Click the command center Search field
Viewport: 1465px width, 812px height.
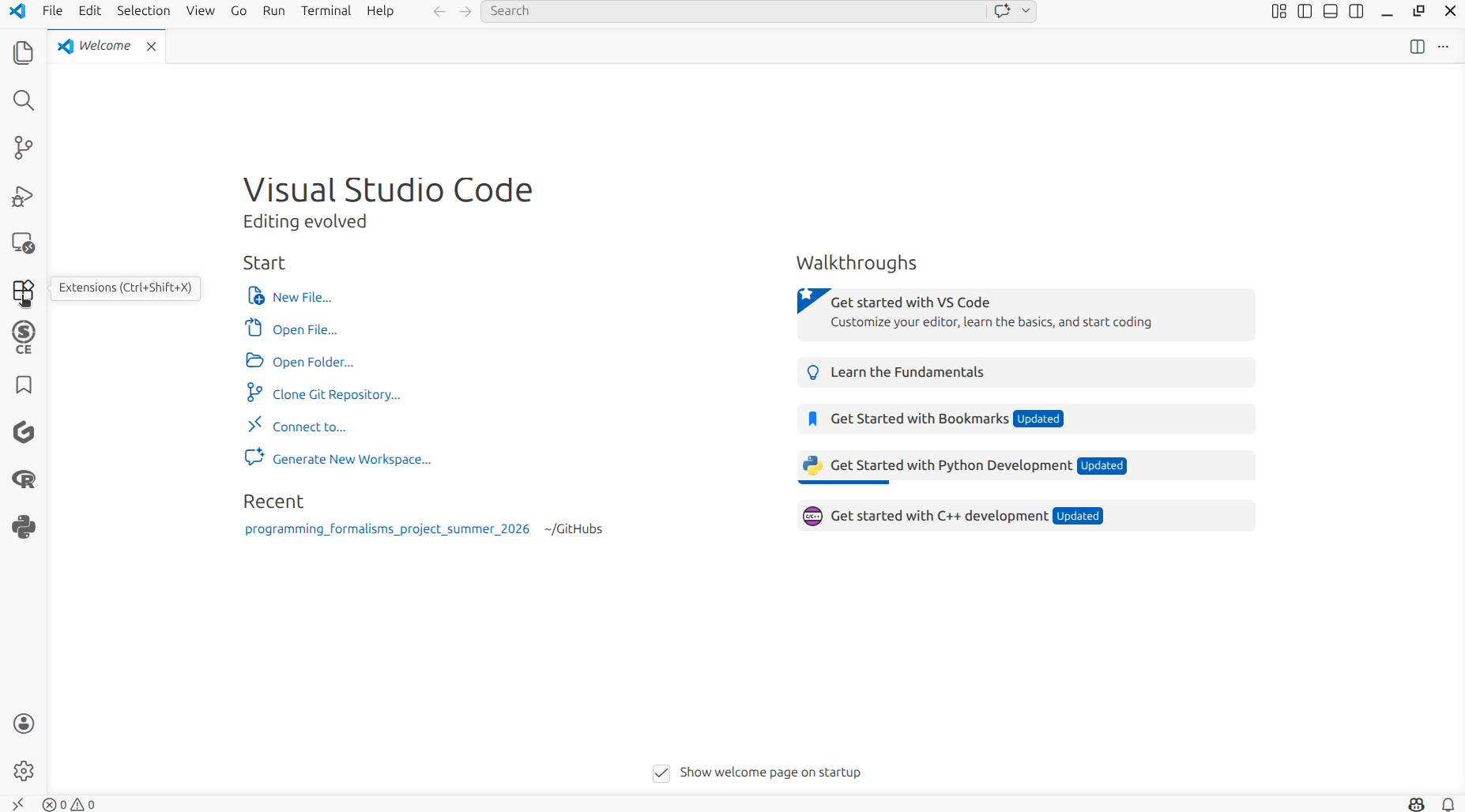(733, 11)
